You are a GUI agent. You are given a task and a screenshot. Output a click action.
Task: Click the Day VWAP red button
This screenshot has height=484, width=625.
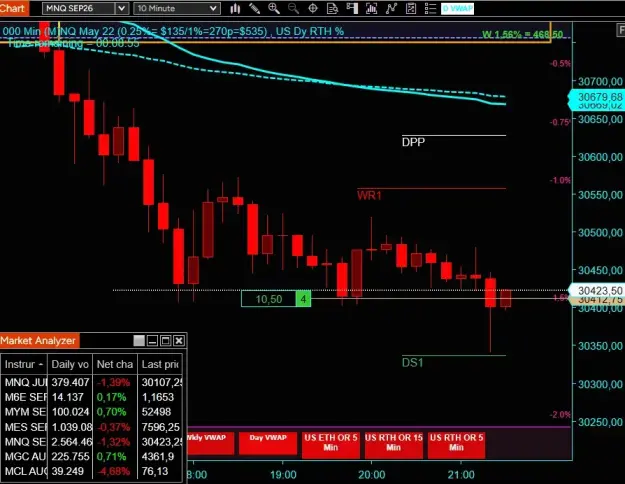268,443
